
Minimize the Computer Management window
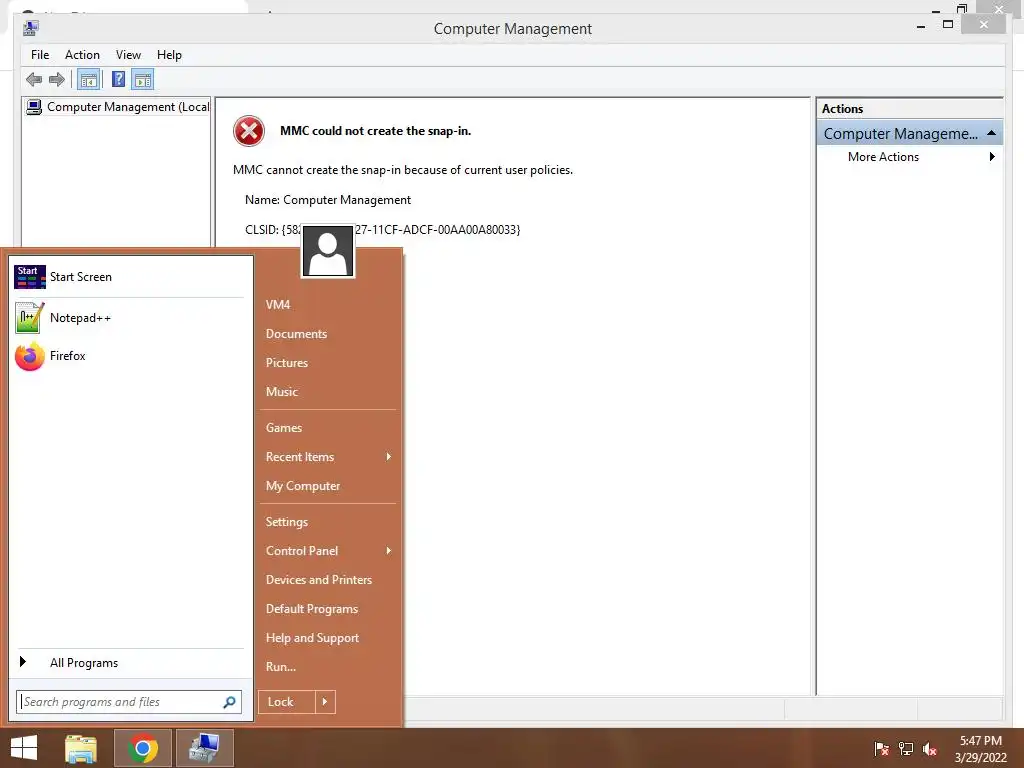(x=921, y=25)
